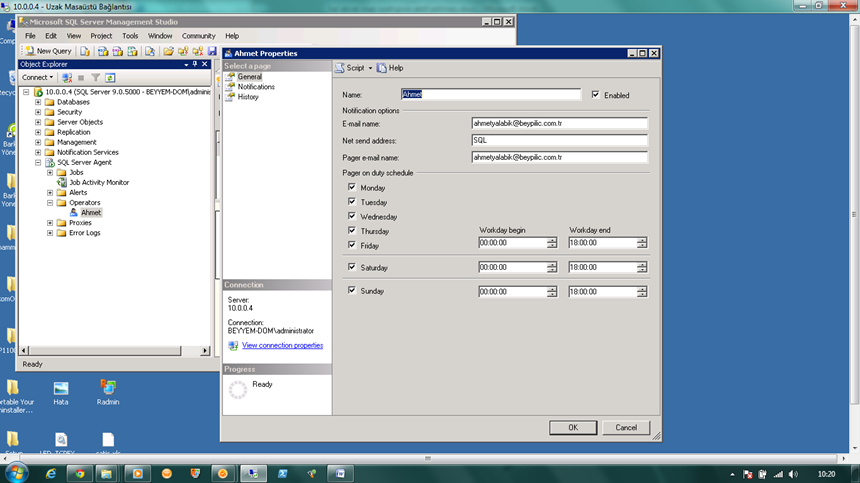860x483 pixels.
Task: Open the Tools menu
Action: pos(130,36)
